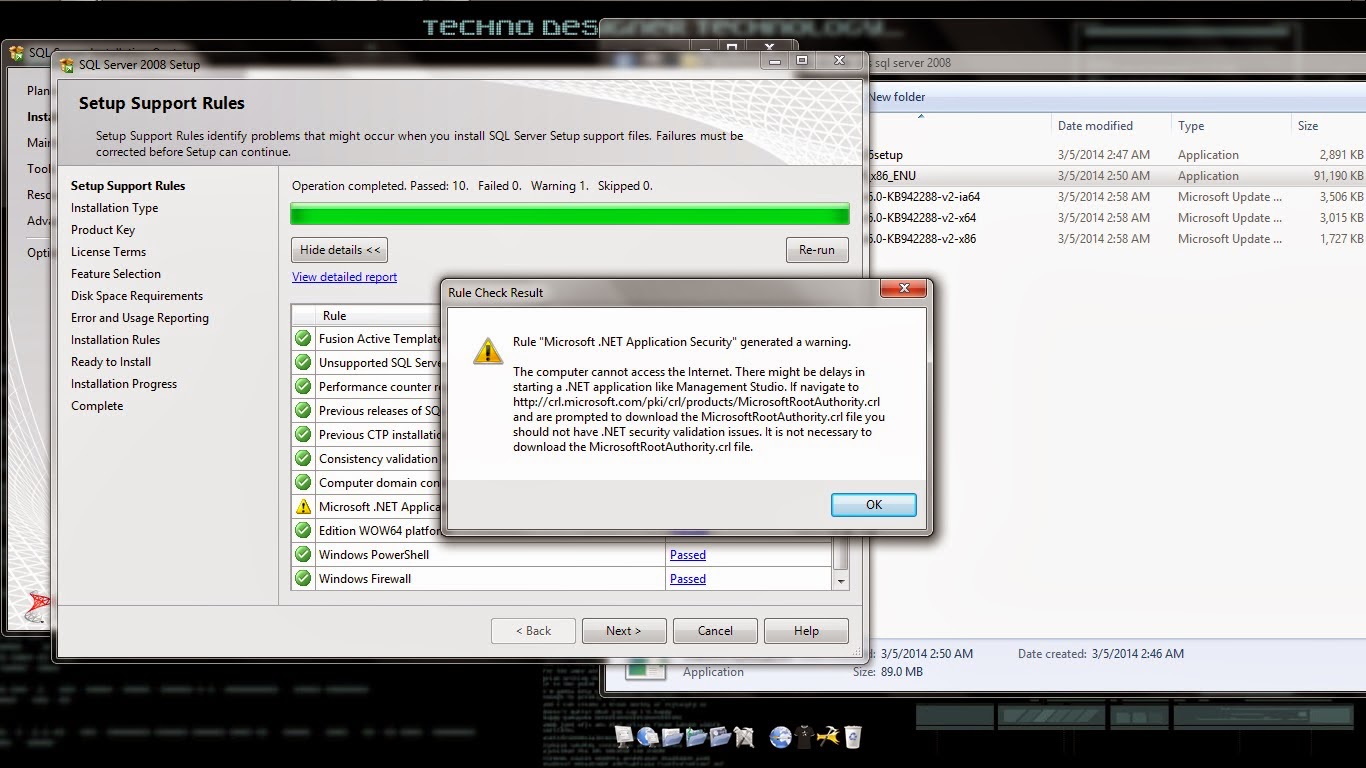Select Setup Support Rules in the left step list
Viewport: 1366px width, 768px height.
(128, 186)
